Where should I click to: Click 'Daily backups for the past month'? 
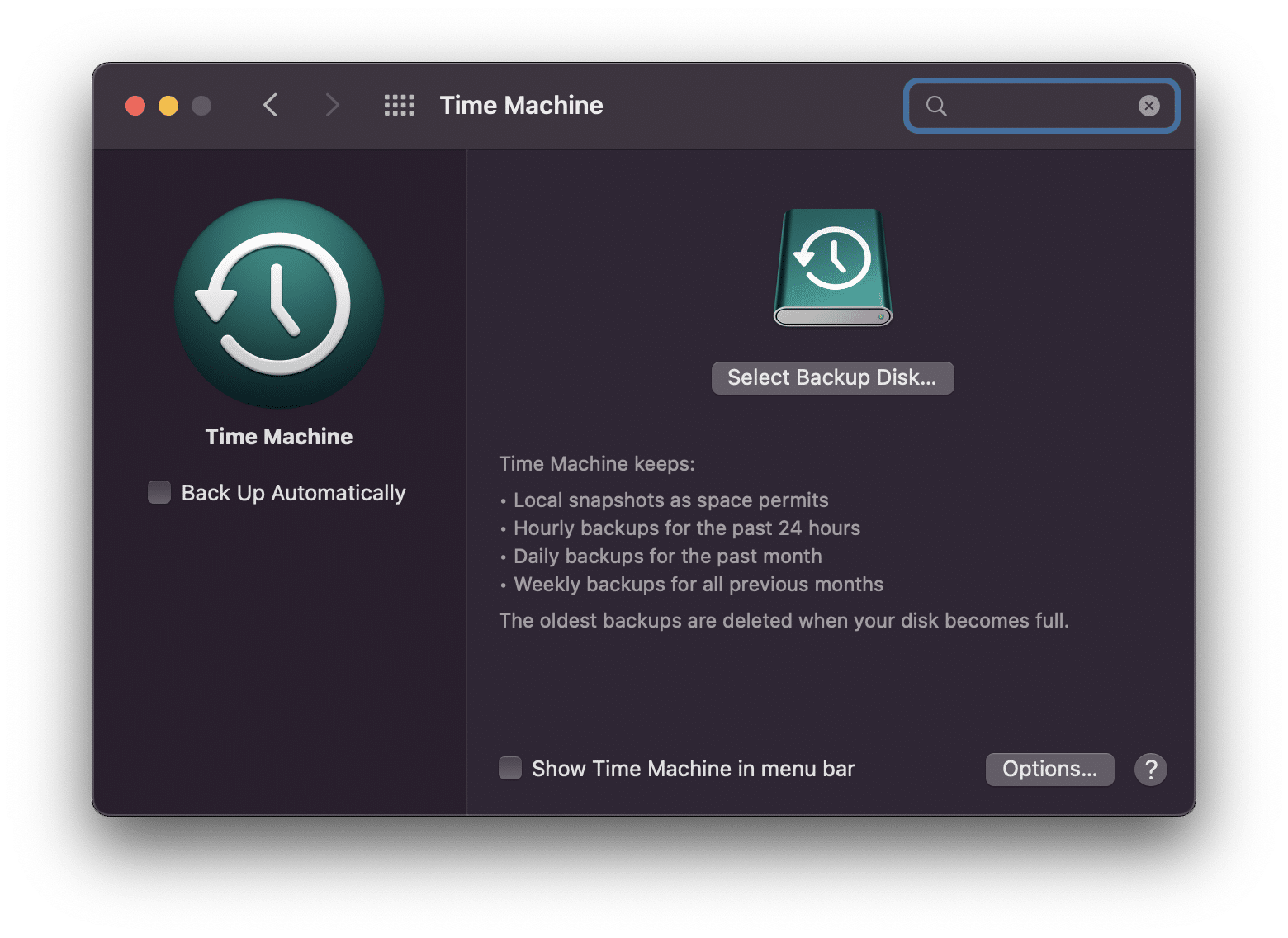coord(667,556)
